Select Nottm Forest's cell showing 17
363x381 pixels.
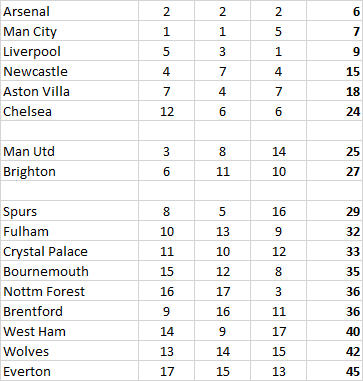pyautogui.click(x=222, y=291)
